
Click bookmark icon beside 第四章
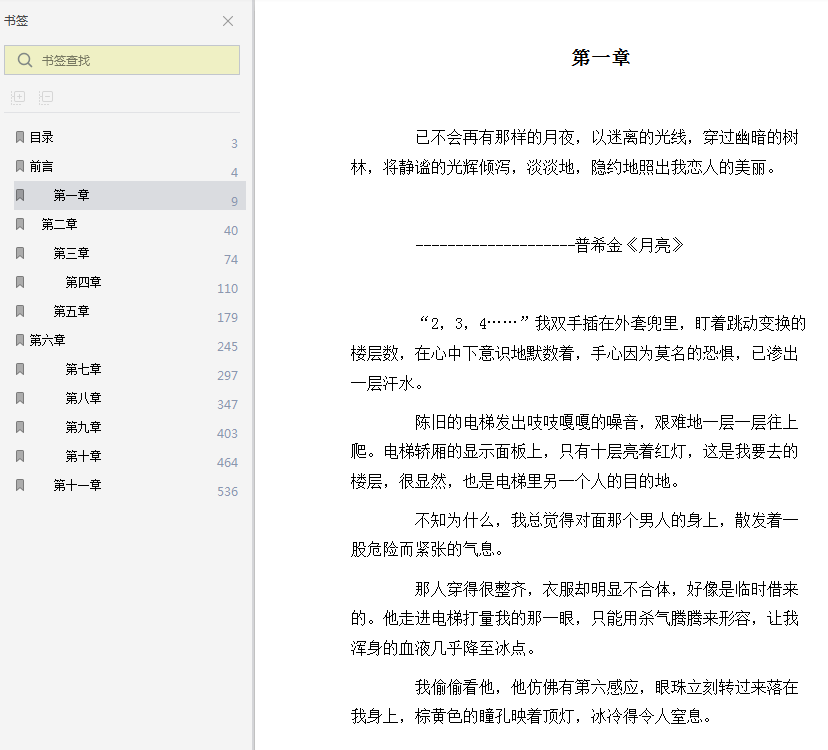[20, 283]
